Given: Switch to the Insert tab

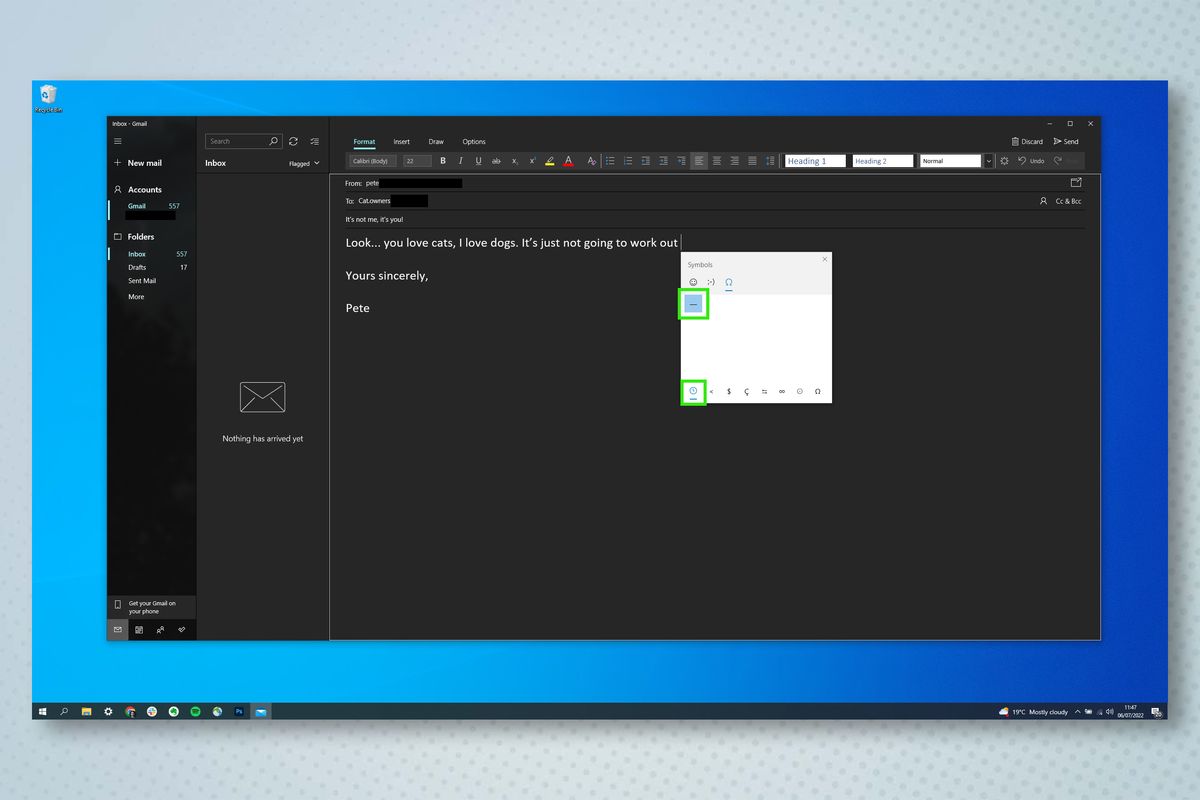Looking at the screenshot, I should pyautogui.click(x=402, y=141).
